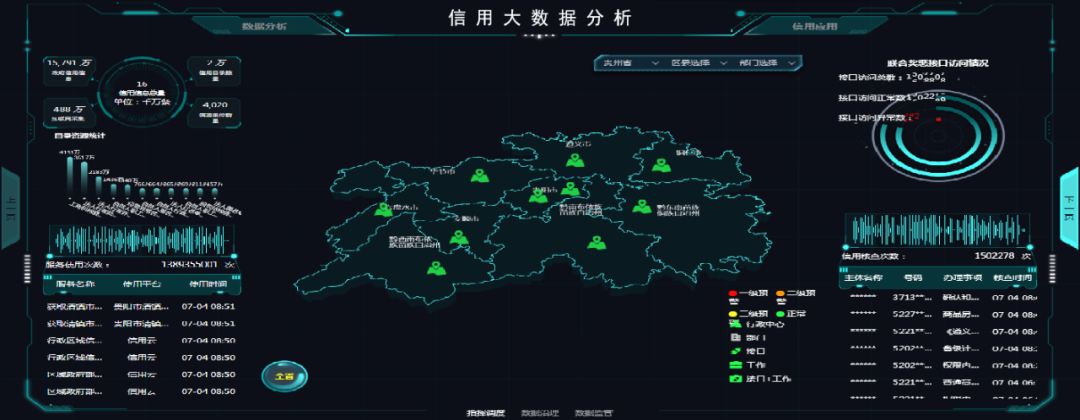Click the 2万 信用目录数量 card

tap(214, 70)
